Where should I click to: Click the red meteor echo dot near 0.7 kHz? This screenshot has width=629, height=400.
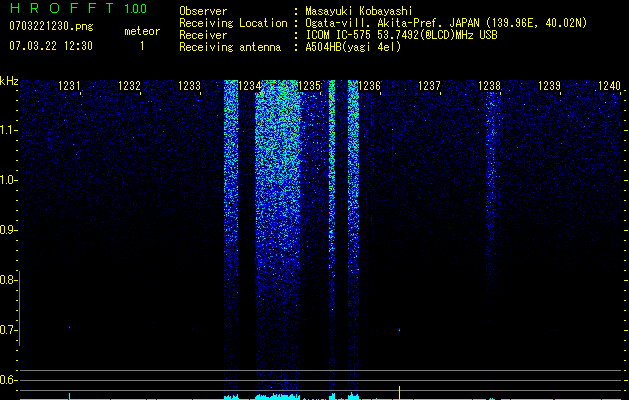399,330
